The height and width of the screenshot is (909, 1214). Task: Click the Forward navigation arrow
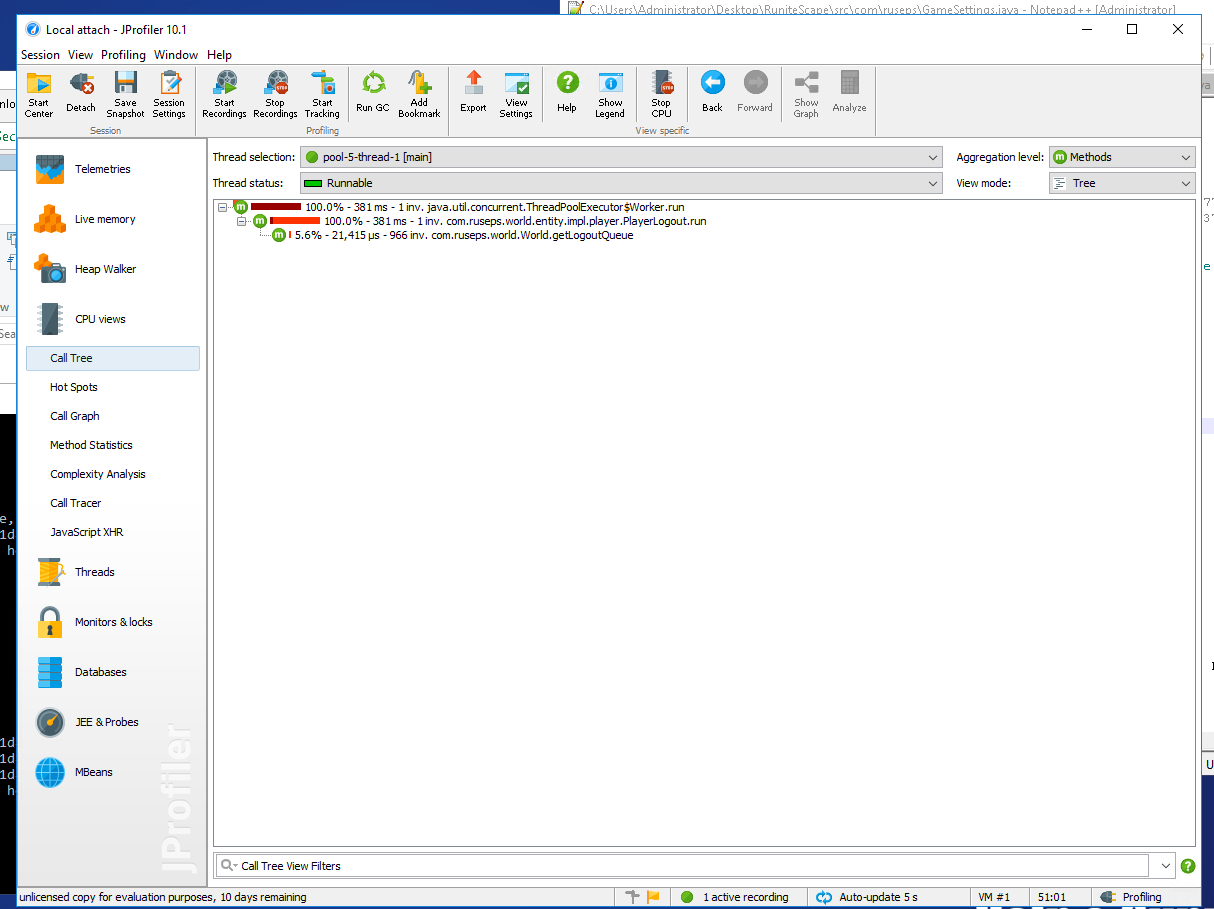[x=755, y=94]
